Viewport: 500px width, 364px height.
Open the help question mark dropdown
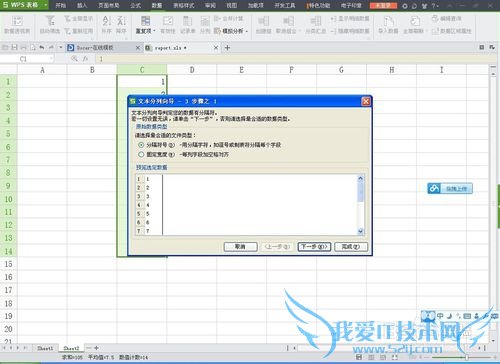[435, 6]
